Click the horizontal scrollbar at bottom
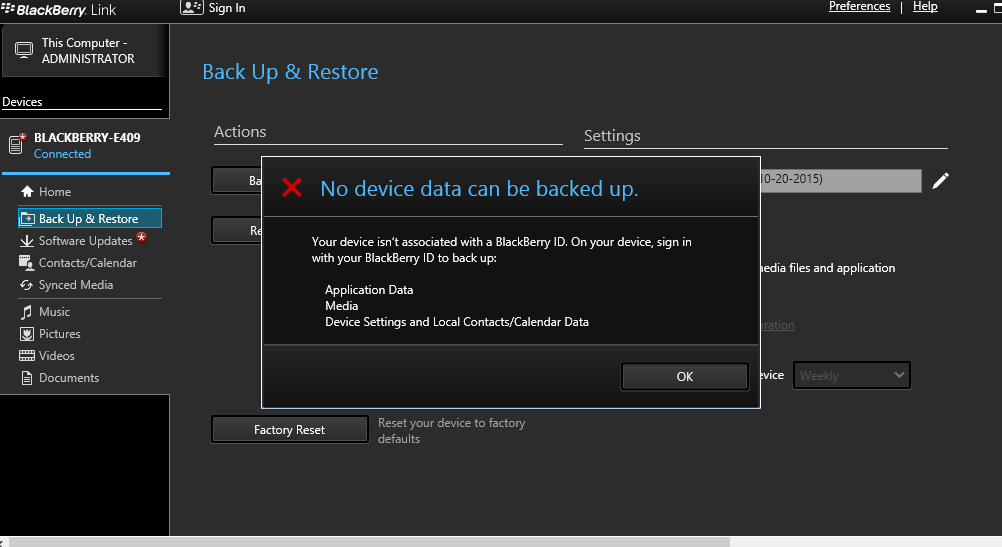The image size is (1002, 547). 369,542
